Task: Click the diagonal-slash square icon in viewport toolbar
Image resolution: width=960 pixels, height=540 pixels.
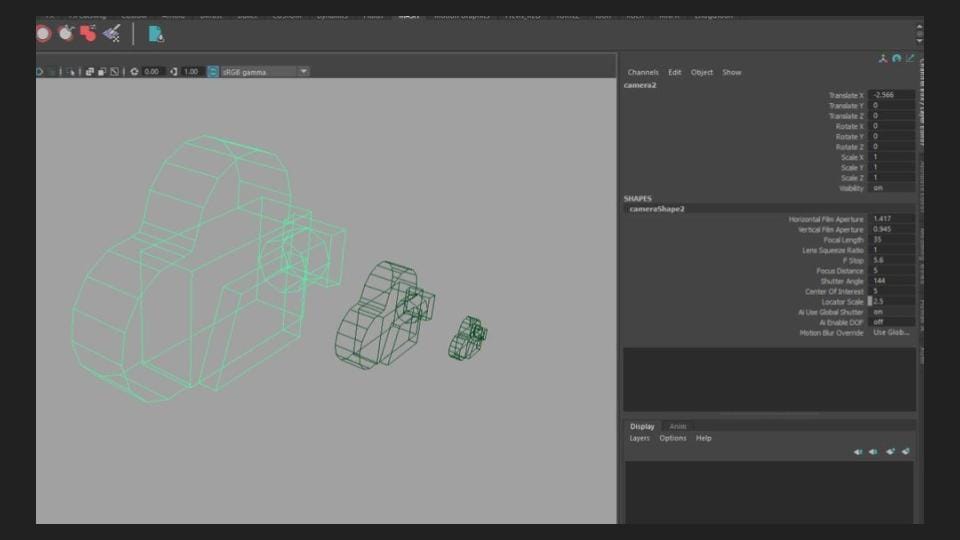Action: click(114, 72)
